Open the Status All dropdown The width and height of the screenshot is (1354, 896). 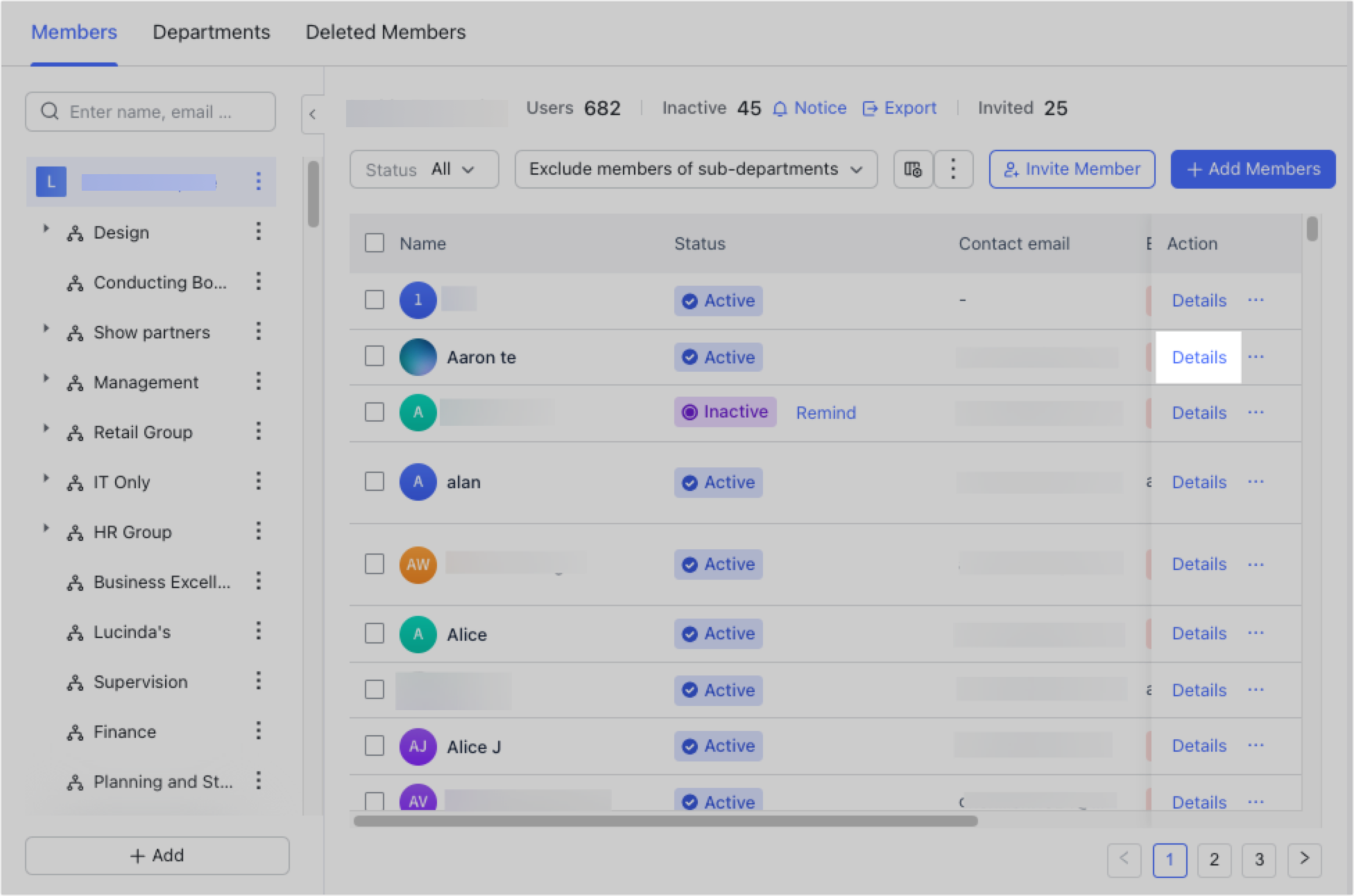coord(424,169)
